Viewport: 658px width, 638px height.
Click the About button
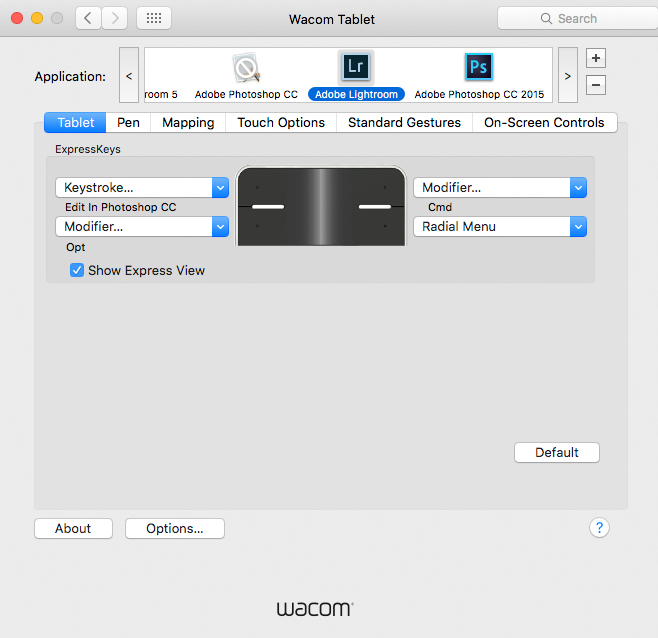[x=73, y=528]
